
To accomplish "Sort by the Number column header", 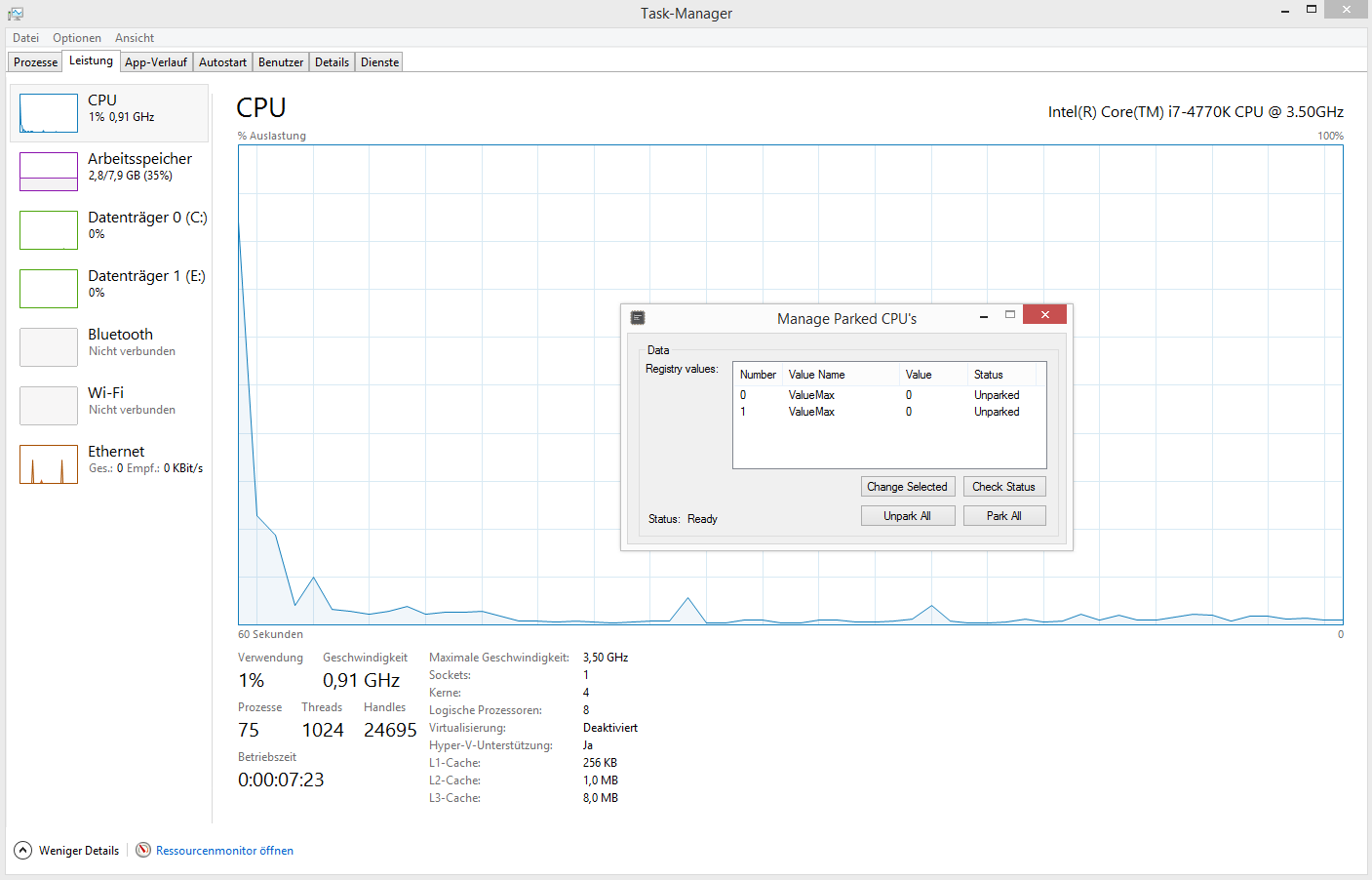I will click(758, 375).
